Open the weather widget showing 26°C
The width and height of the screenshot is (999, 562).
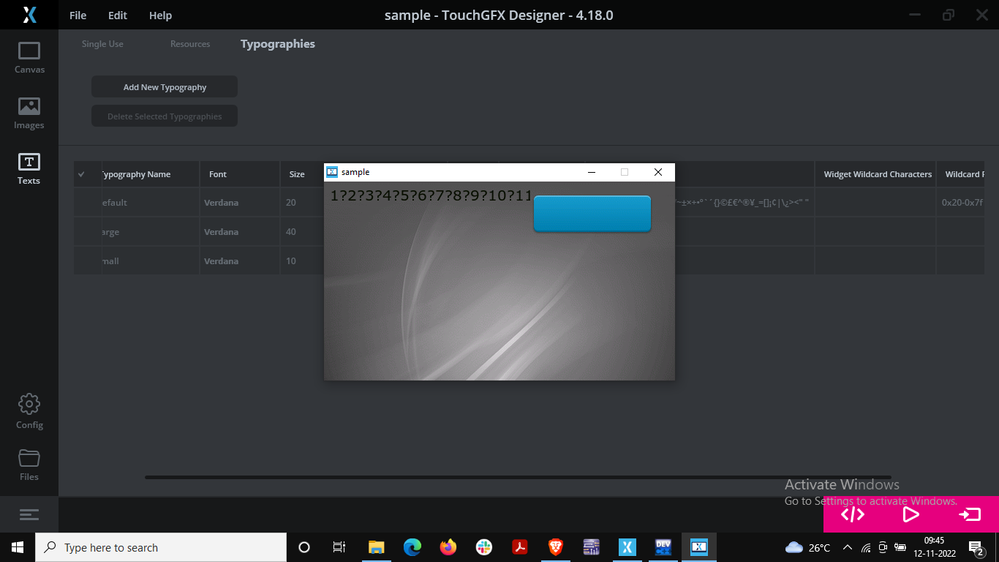(x=807, y=547)
